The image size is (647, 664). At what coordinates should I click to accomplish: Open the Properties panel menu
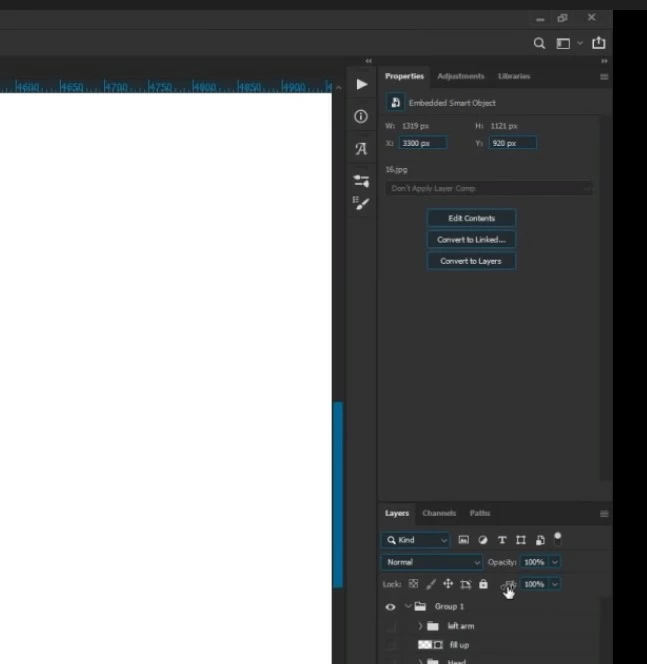[x=604, y=77]
